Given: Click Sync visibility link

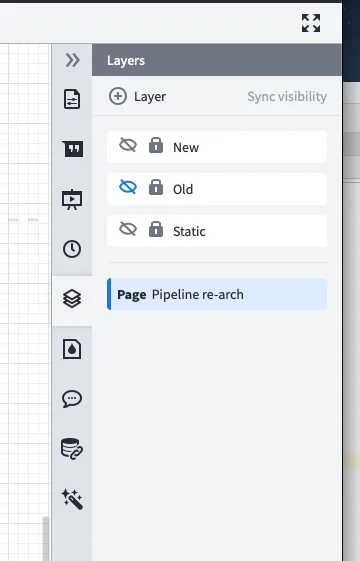Looking at the screenshot, I should [287, 97].
